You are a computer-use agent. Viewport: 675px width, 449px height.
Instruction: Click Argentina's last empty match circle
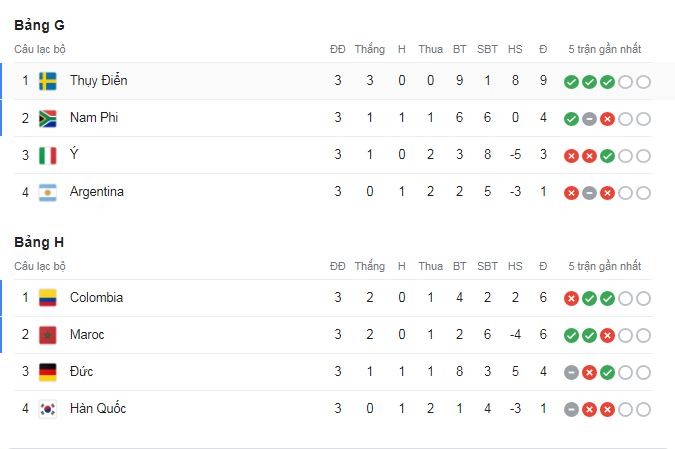[x=643, y=193]
